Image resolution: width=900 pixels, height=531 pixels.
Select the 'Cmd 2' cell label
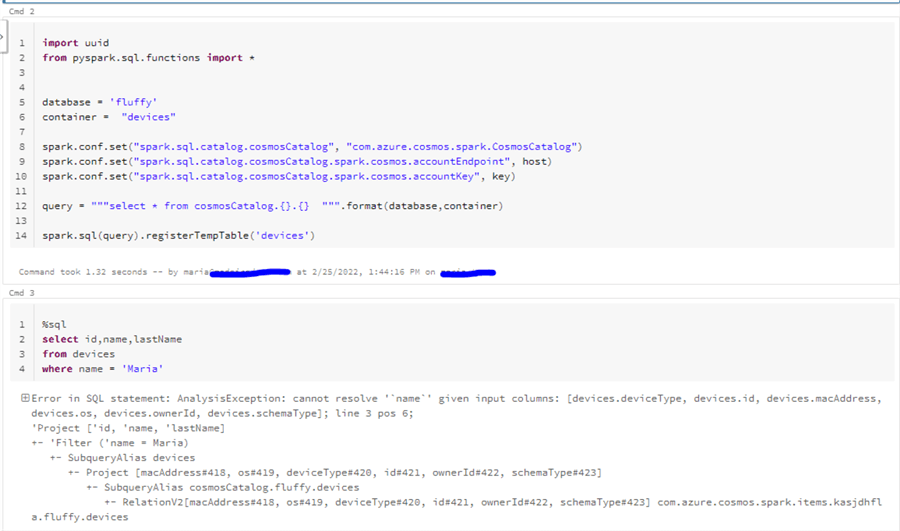(x=22, y=11)
